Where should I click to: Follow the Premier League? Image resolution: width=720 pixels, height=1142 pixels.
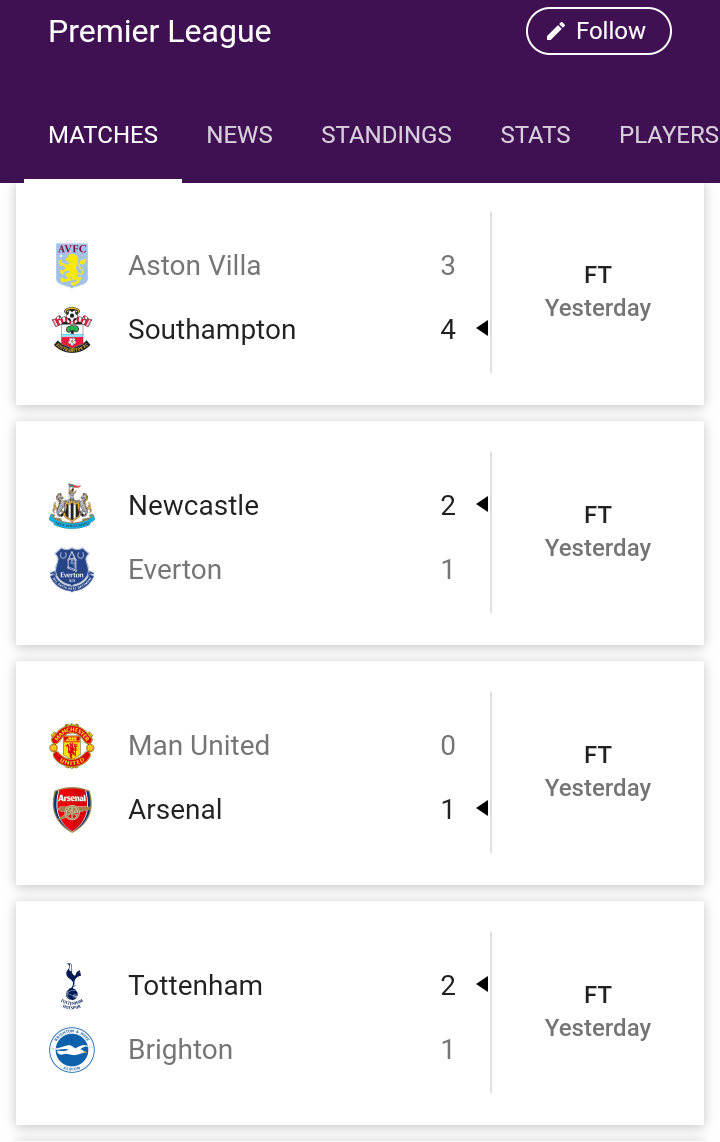pos(598,31)
